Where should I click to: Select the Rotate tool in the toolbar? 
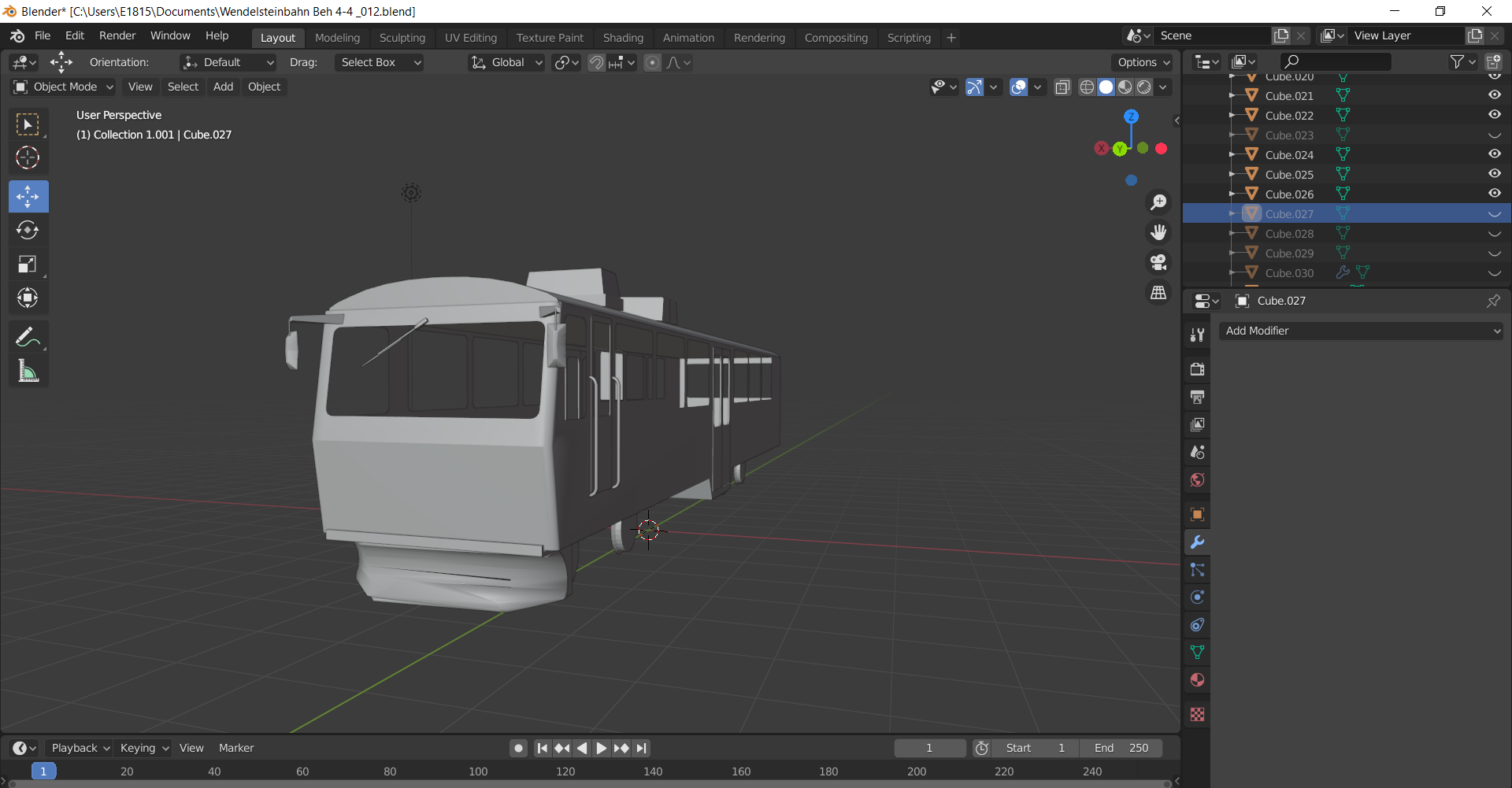pyautogui.click(x=28, y=230)
